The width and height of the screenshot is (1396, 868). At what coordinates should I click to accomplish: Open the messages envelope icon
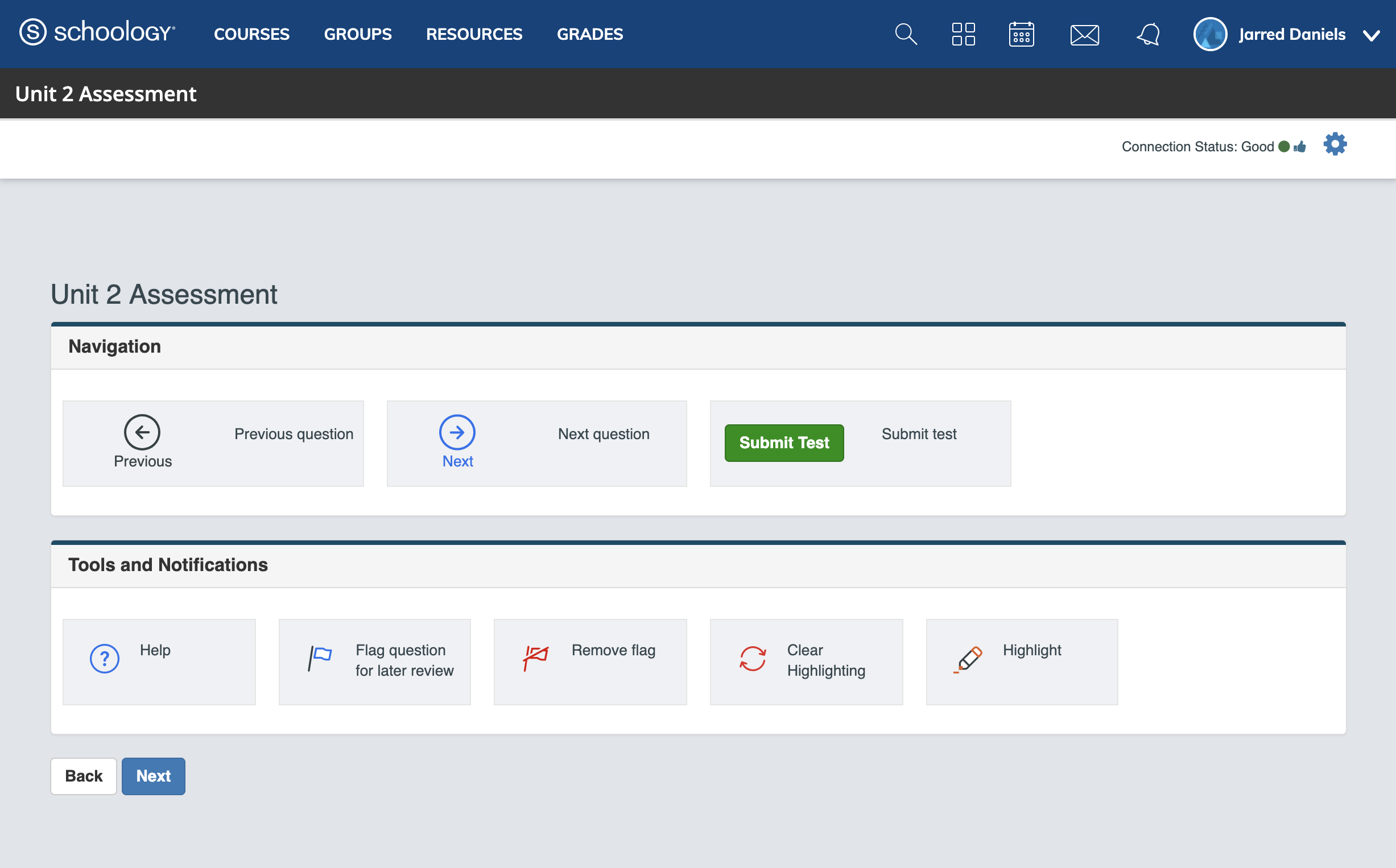coord(1085,34)
